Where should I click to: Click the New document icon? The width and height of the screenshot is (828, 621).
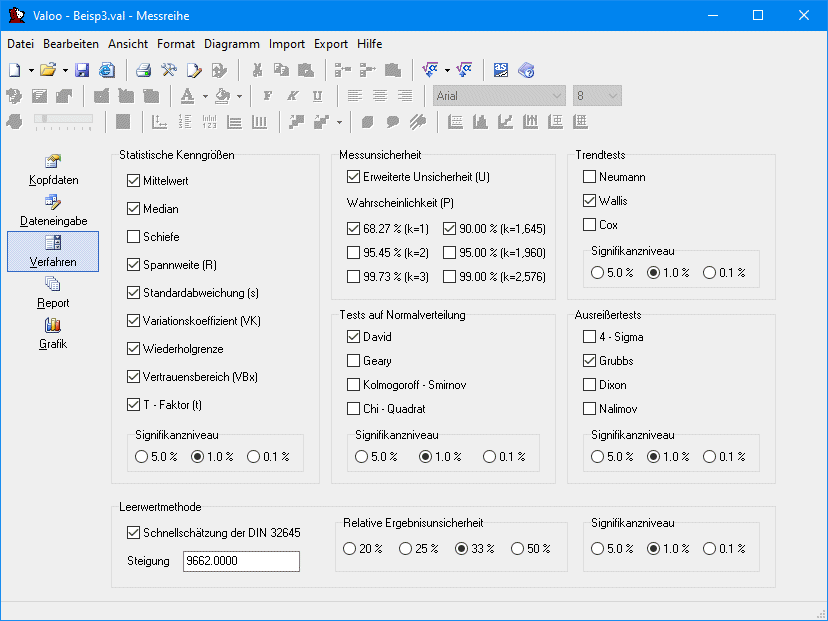point(14,70)
